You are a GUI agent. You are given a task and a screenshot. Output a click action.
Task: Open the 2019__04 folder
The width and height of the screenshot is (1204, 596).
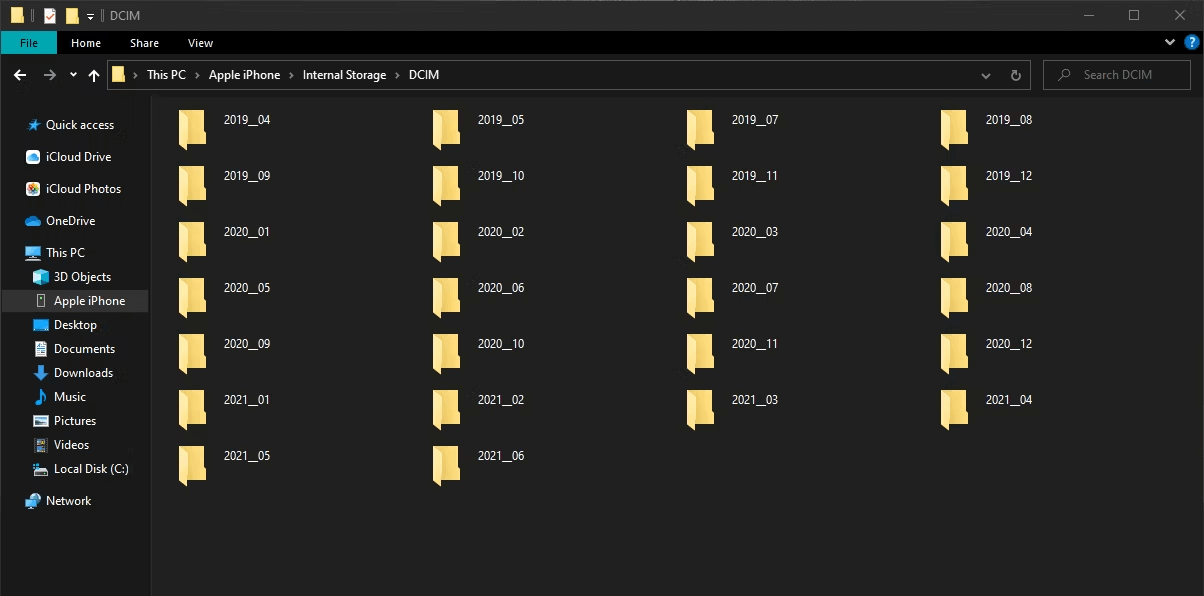(x=193, y=129)
